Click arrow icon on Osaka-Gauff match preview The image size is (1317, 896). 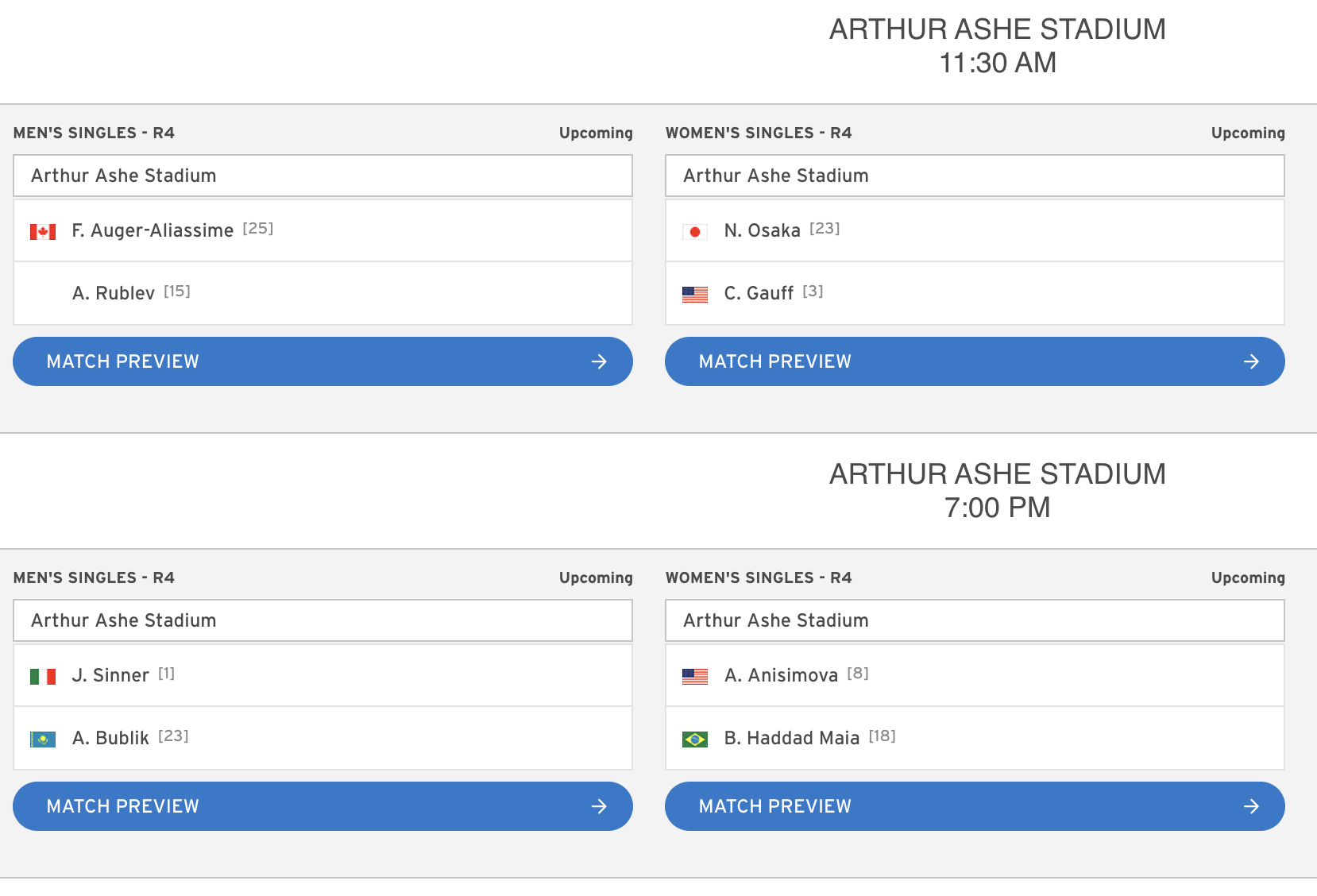coord(1251,361)
